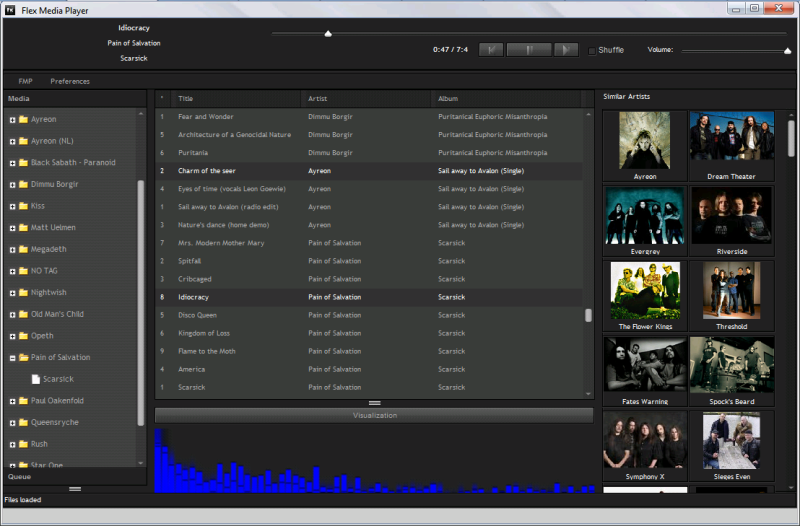The height and width of the screenshot is (526, 800).
Task: Select Sail away to Avalon (radio edit)
Action: click(369, 207)
